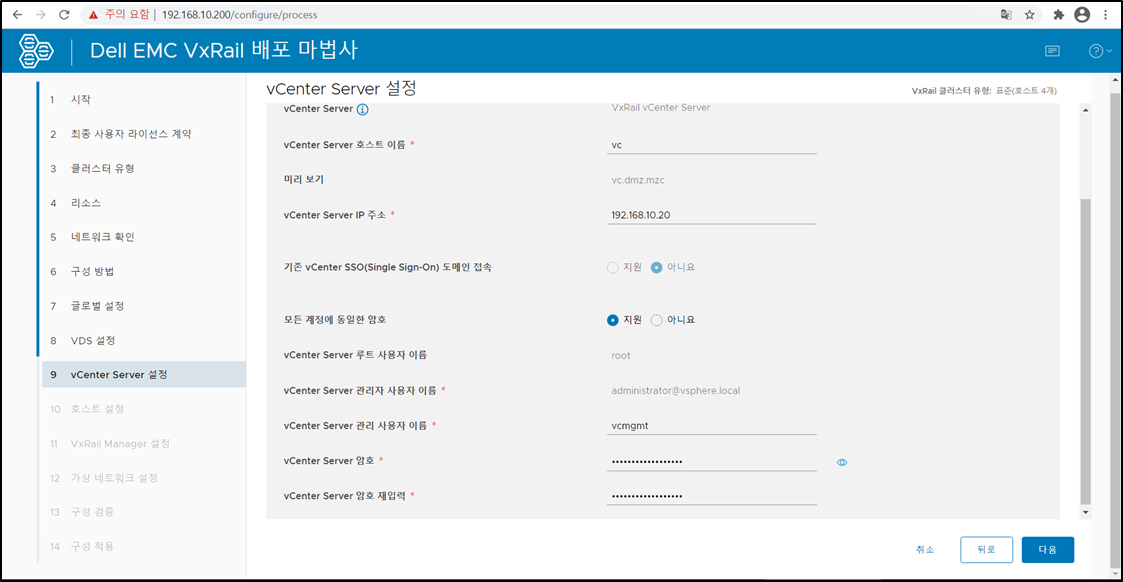Click the form panel scroll up arrow
Viewport: 1123px width, 582px height.
(x=1086, y=110)
